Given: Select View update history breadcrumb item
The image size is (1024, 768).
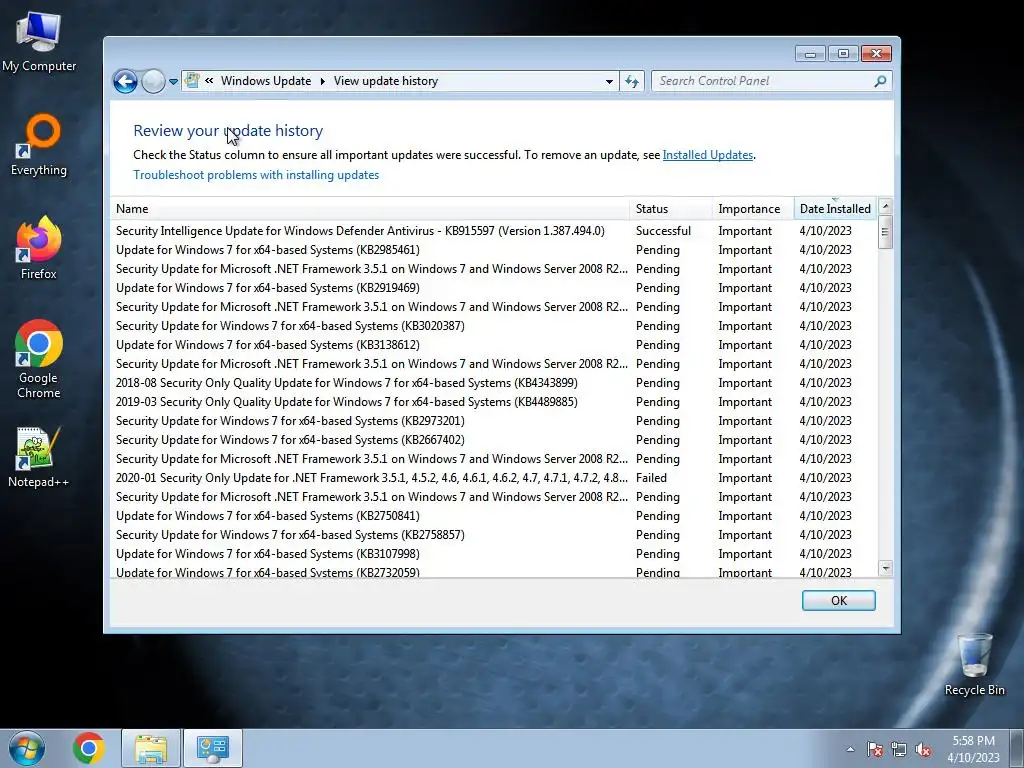Looking at the screenshot, I should [386, 81].
